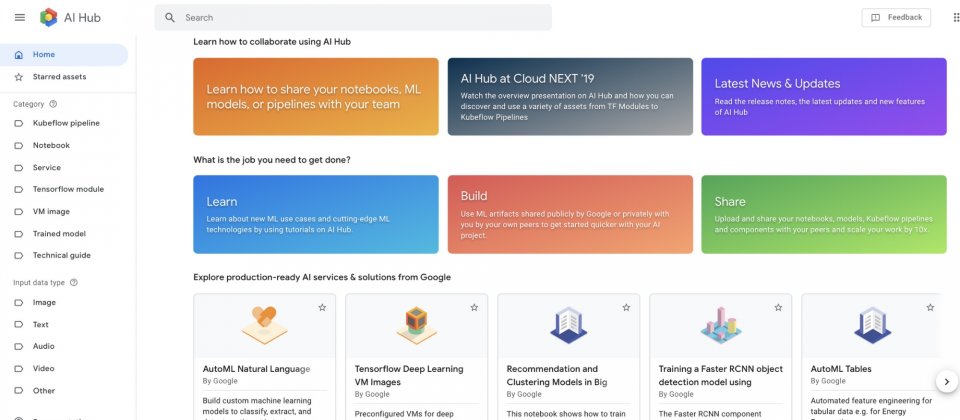Open the green Share tile

(x=824, y=214)
